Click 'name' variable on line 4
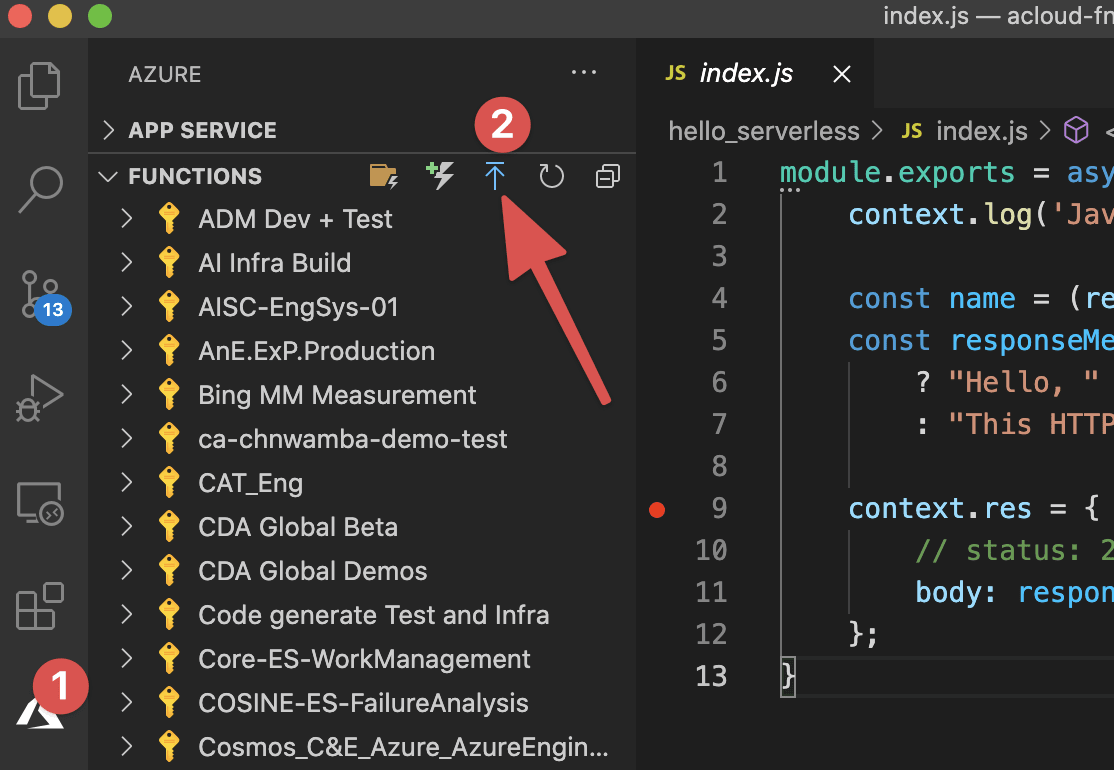 pos(983,298)
